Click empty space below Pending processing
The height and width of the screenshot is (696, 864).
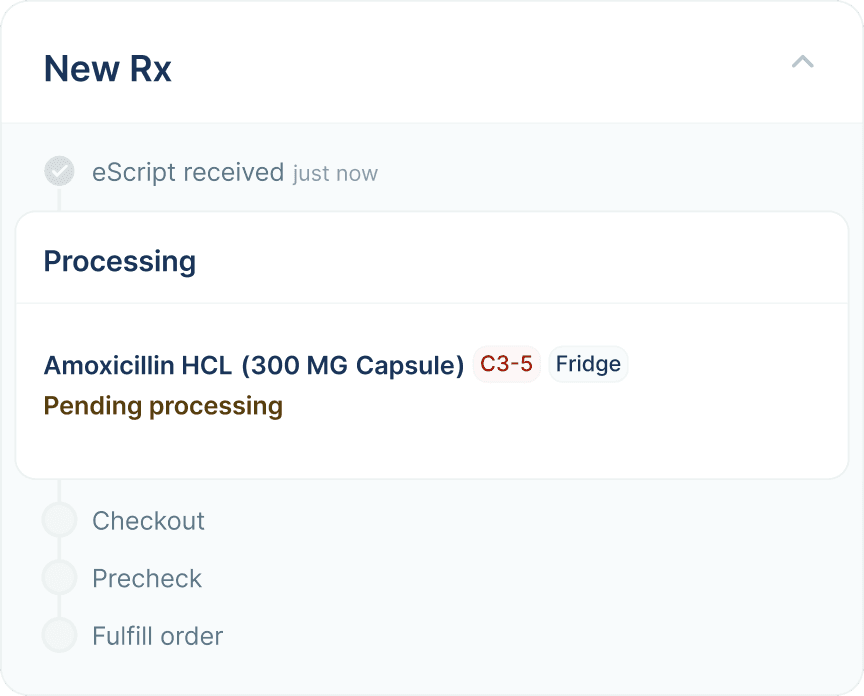pos(430,448)
